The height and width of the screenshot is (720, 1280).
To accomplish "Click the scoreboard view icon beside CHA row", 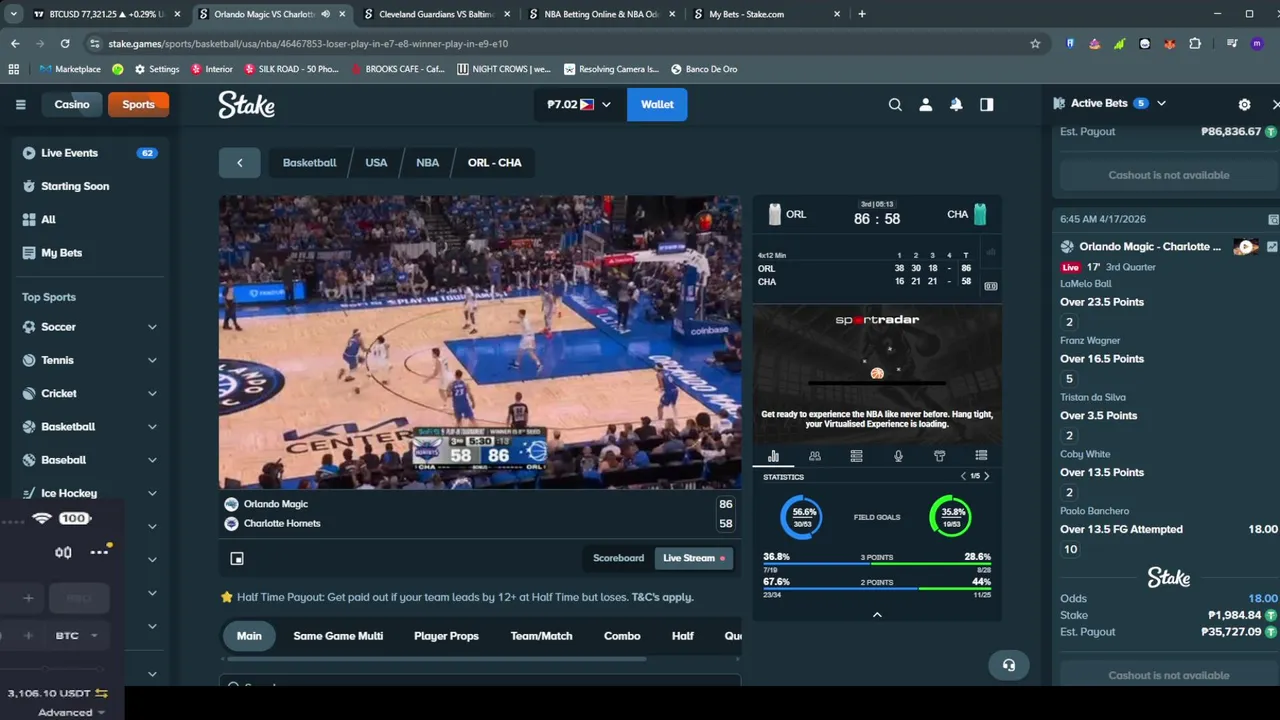I will point(991,286).
